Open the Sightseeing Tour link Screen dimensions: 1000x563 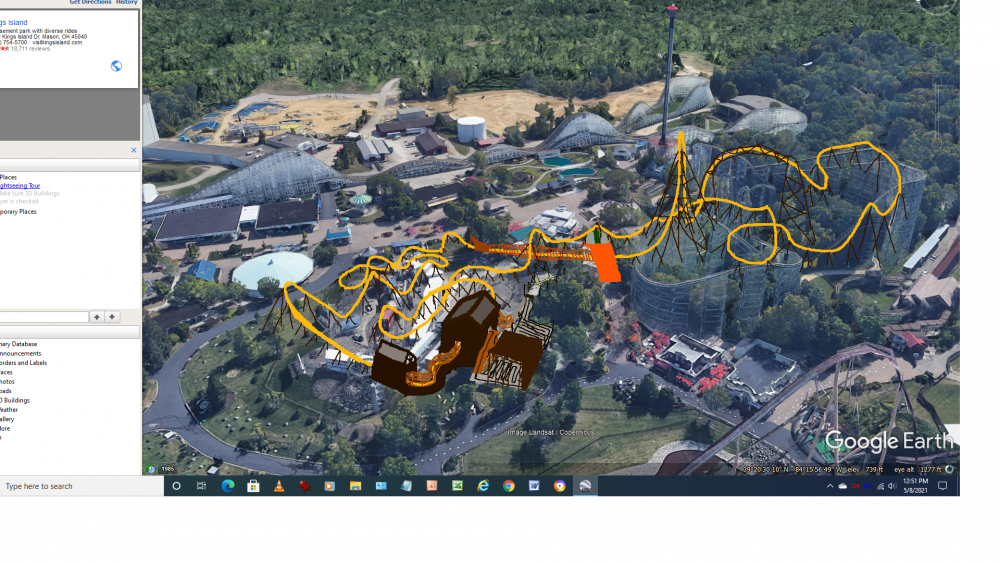tap(20, 186)
